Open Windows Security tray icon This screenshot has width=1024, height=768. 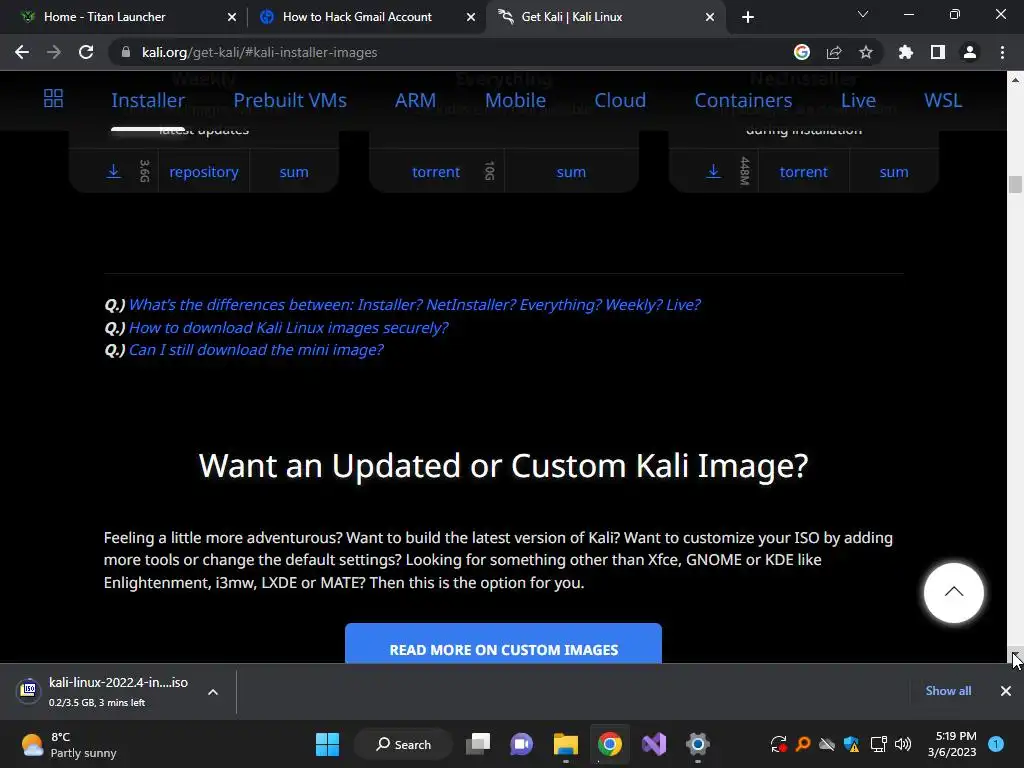point(852,744)
